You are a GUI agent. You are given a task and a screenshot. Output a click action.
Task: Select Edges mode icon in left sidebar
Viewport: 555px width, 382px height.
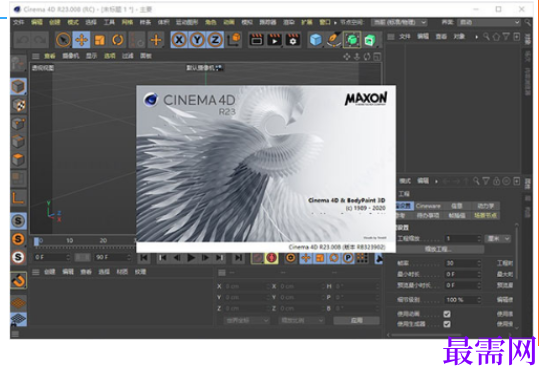(x=18, y=141)
